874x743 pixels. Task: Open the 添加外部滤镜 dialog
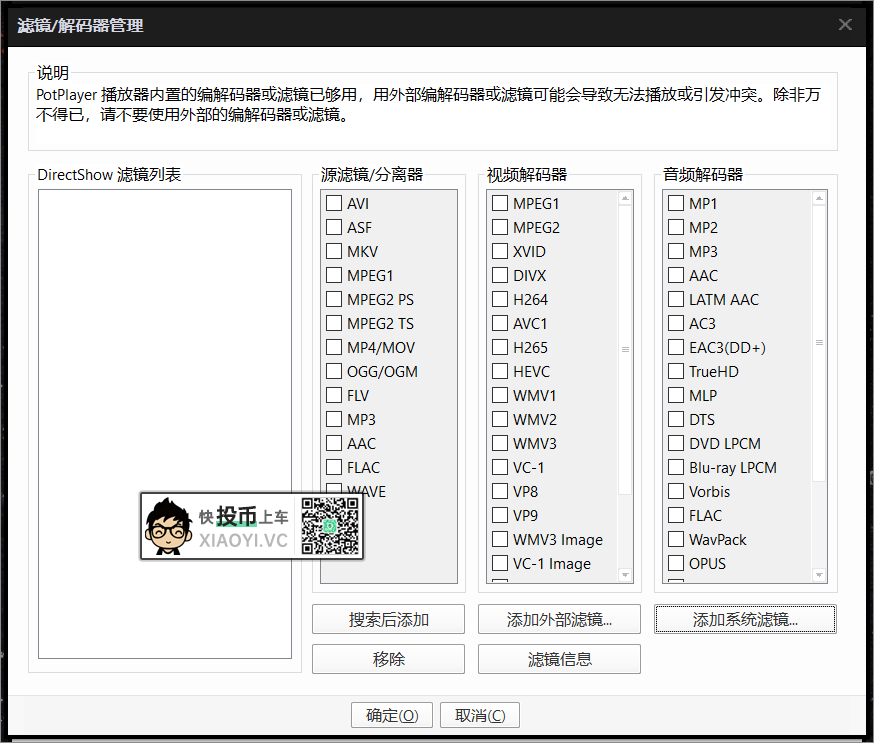tap(558, 618)
